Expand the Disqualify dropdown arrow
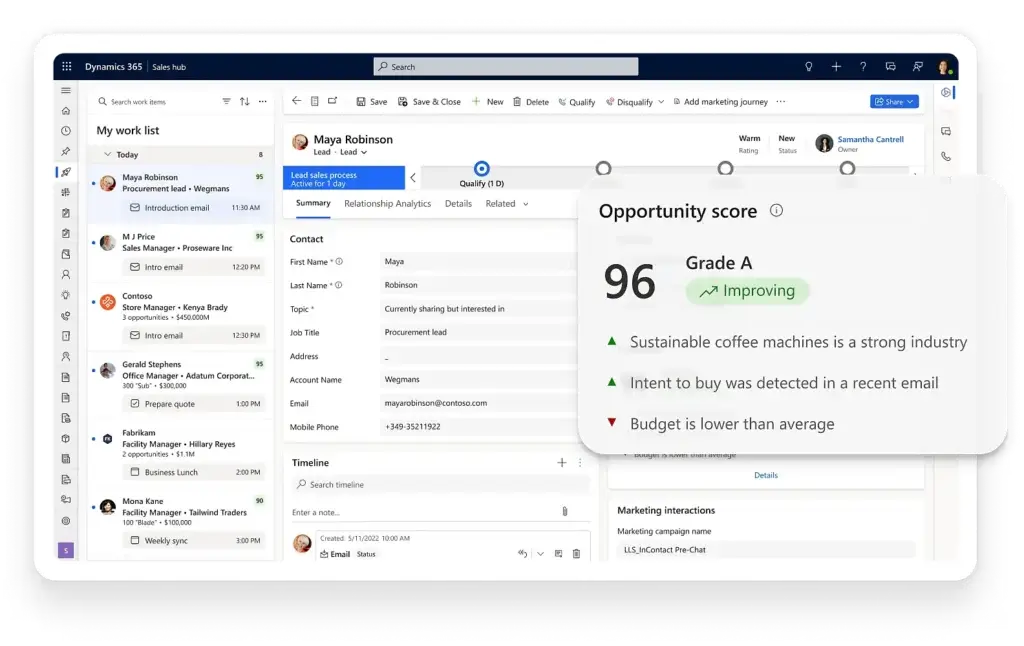 [661, 102]
